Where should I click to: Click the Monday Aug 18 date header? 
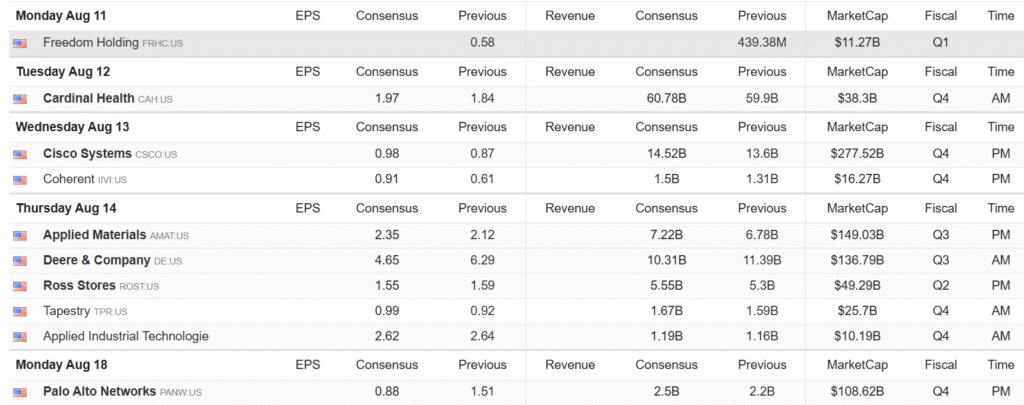61,364
